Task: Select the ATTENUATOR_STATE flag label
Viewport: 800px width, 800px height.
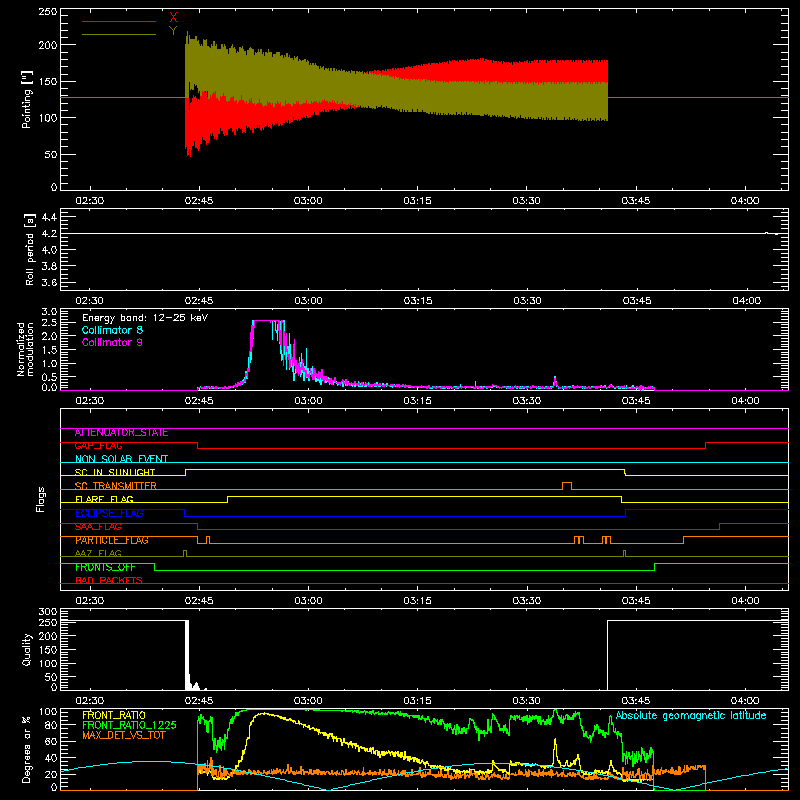Action: pos(121,433)
